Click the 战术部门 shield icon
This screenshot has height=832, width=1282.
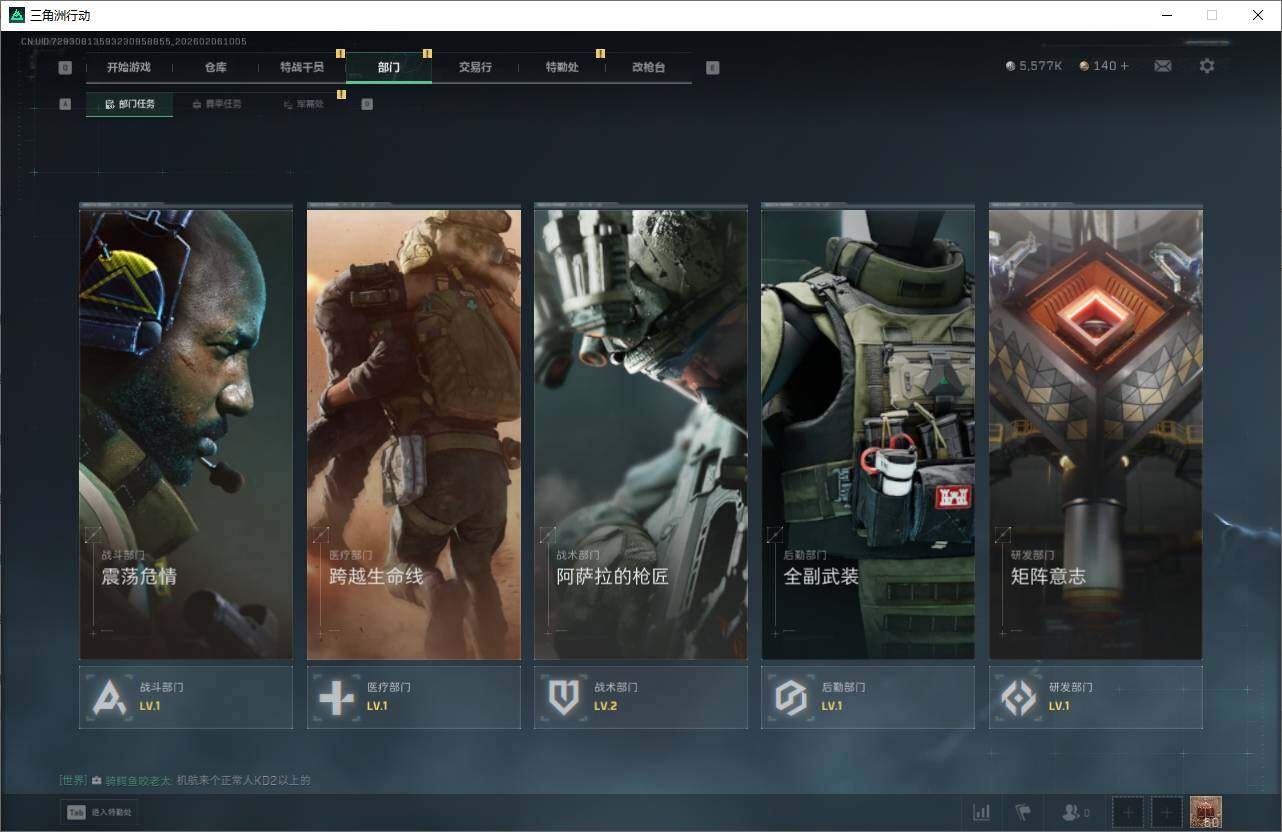(564, 697)
